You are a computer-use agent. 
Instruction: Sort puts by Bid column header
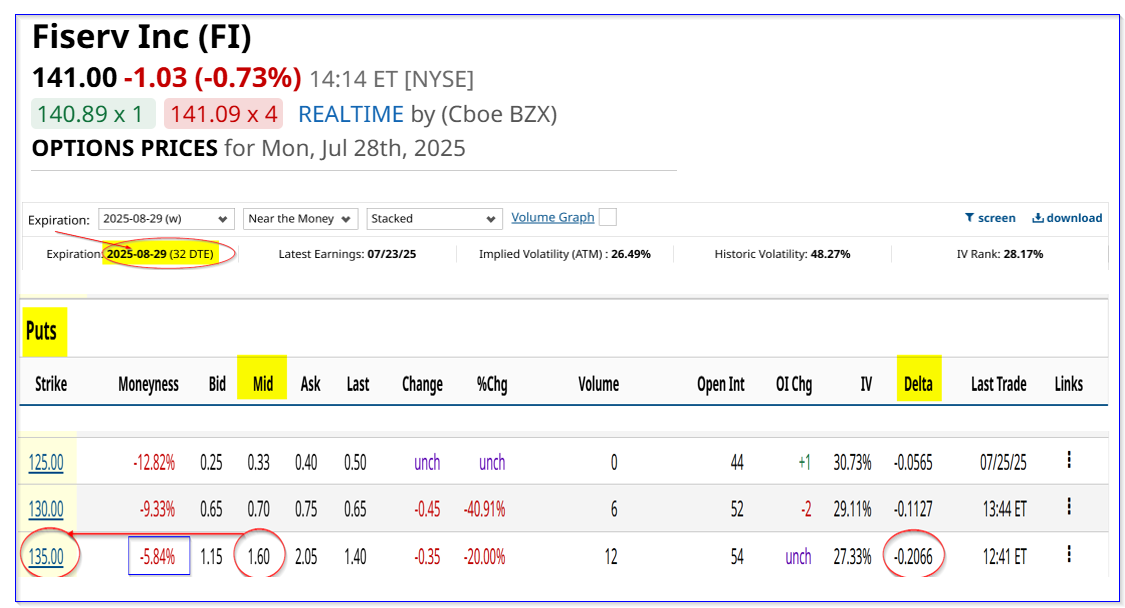point(217,384)
